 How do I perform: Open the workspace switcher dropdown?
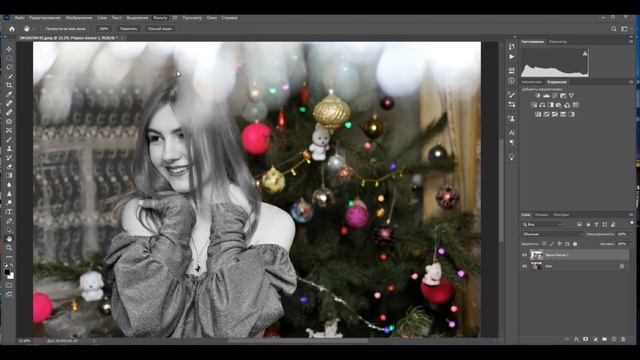point(625,29)
